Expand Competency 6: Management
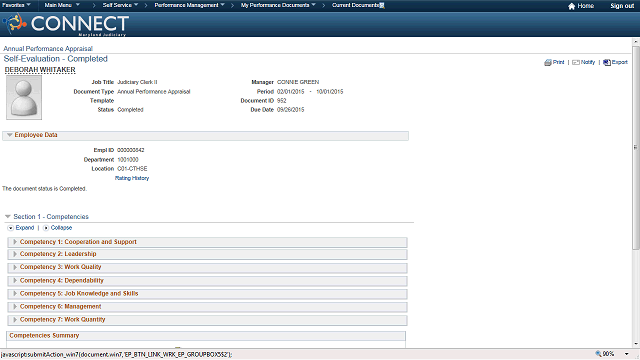The height and width of the screenshot is (360, 640). [15, 307]
